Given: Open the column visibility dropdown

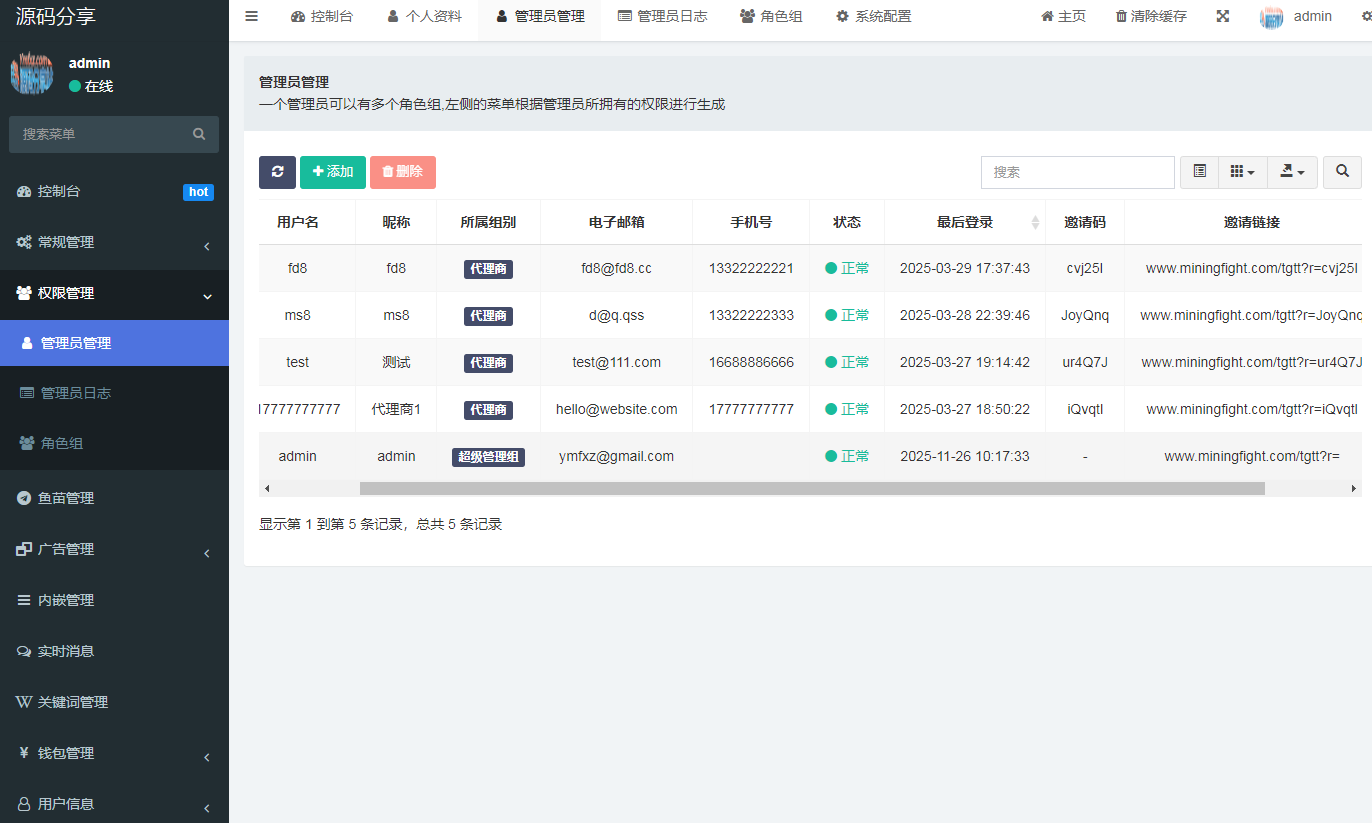Looking at the screenshot, I should point(1242,172).
